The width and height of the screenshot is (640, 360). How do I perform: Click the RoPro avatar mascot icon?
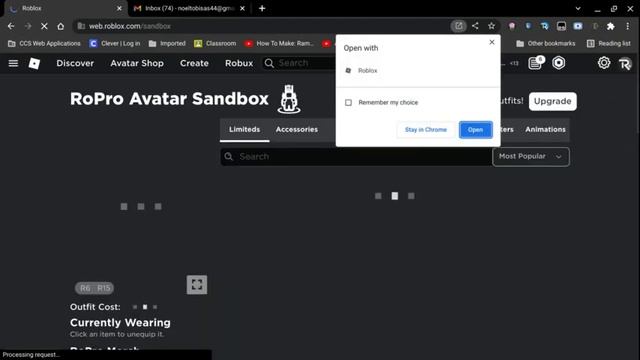(x=289, y=99)
